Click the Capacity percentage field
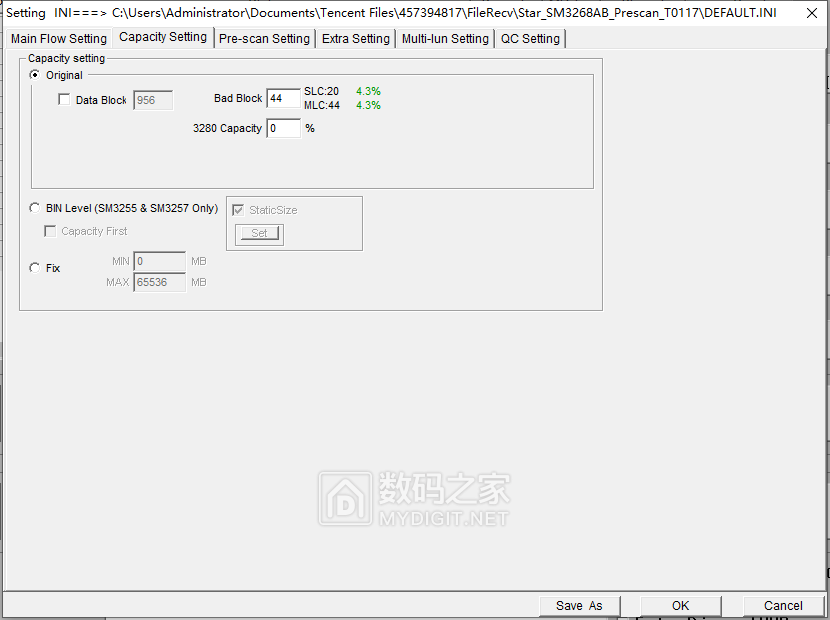The image size is (830, 620). coord(283,128)
